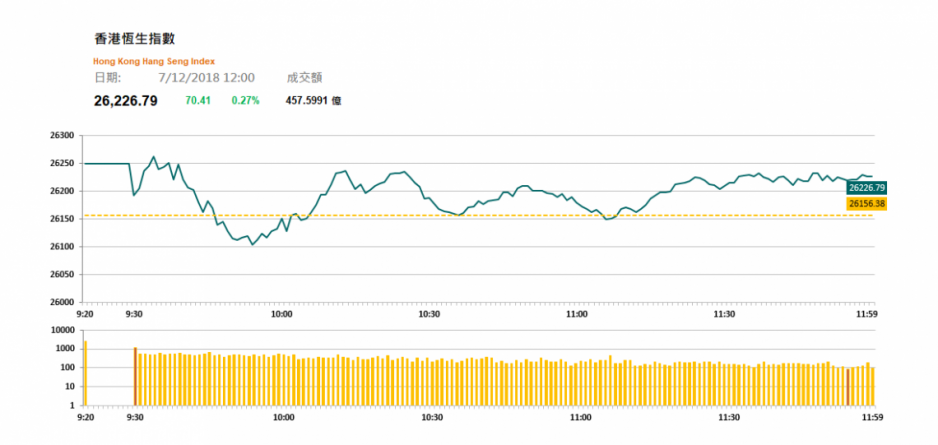The width and height of the screenshot is (938, 445).
Task: Click the 成交額 turnover label
Action: click(x=304, y=78)
